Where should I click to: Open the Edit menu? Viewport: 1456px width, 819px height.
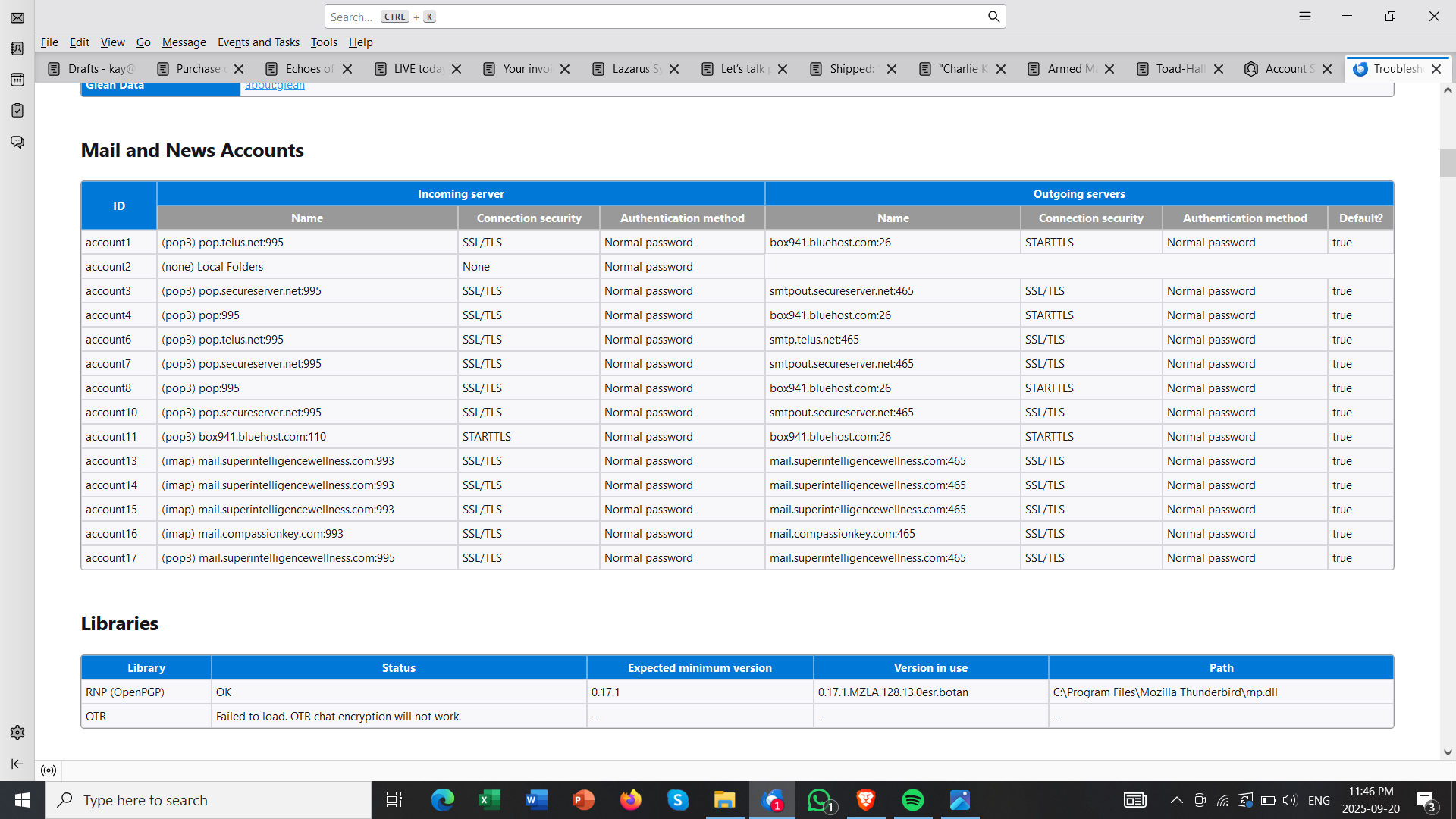click(80, 42)
